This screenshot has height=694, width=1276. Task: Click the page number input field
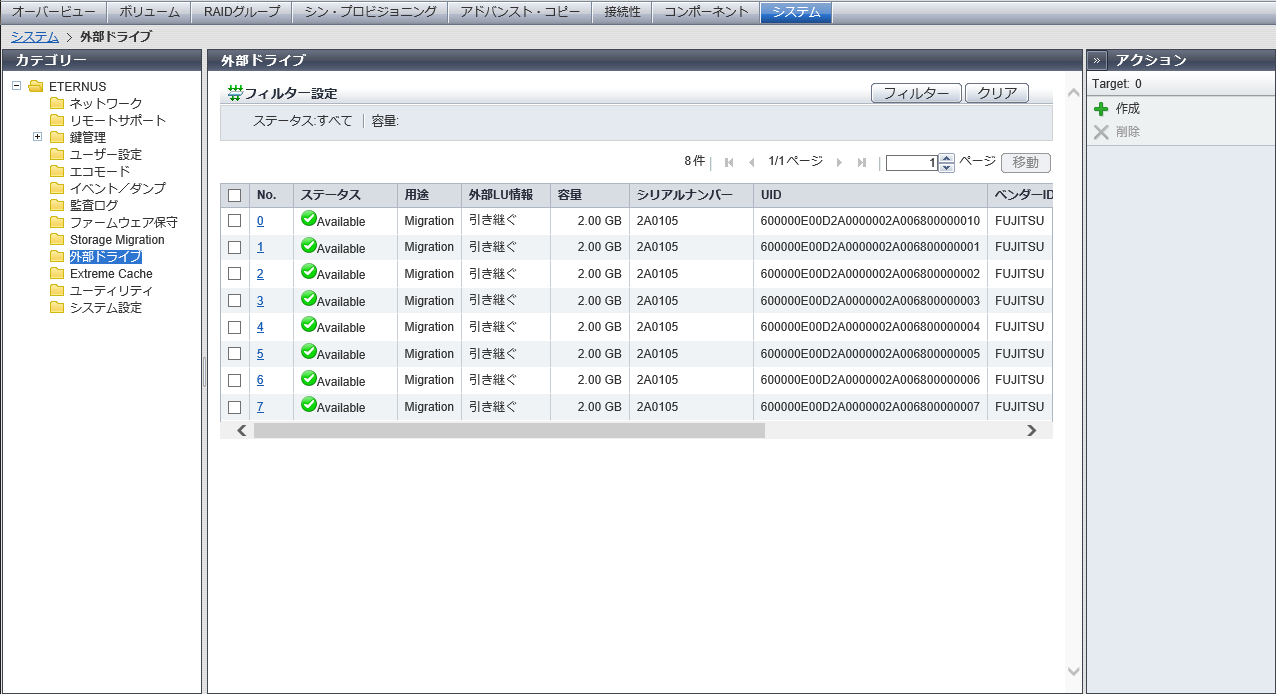911,163
